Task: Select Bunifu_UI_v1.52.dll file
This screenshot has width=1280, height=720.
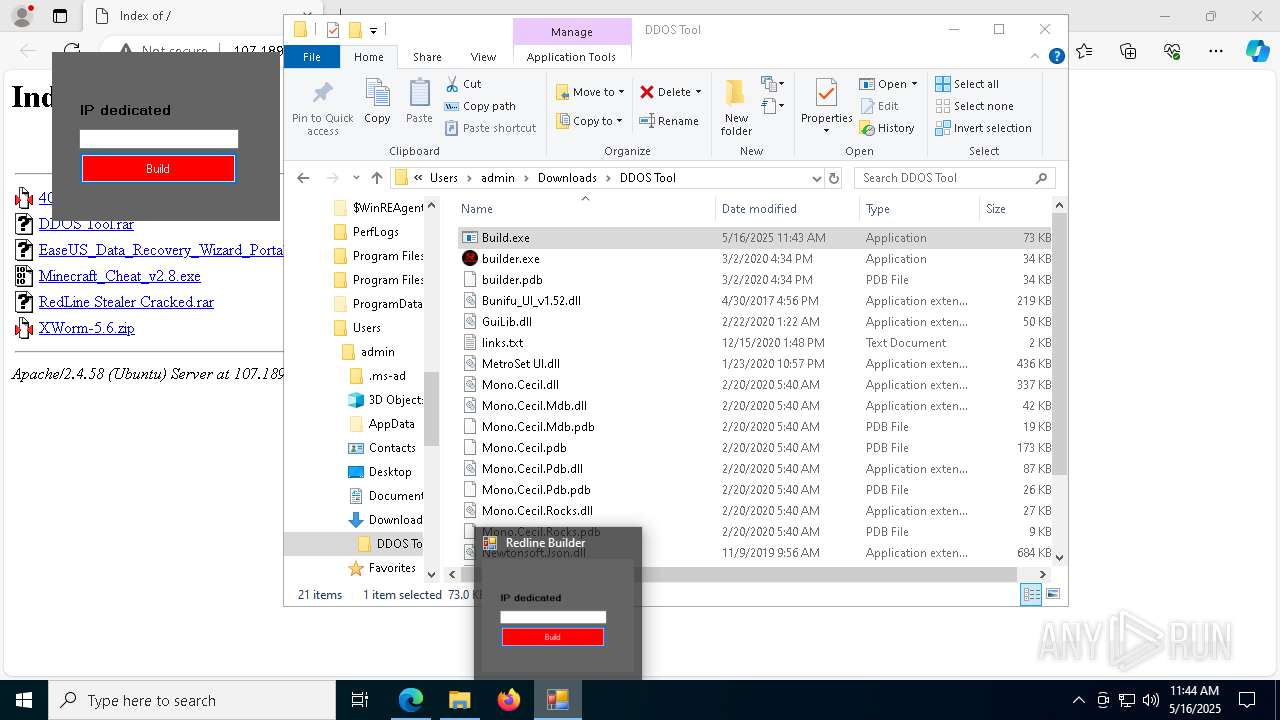Action: click(531, 301)
